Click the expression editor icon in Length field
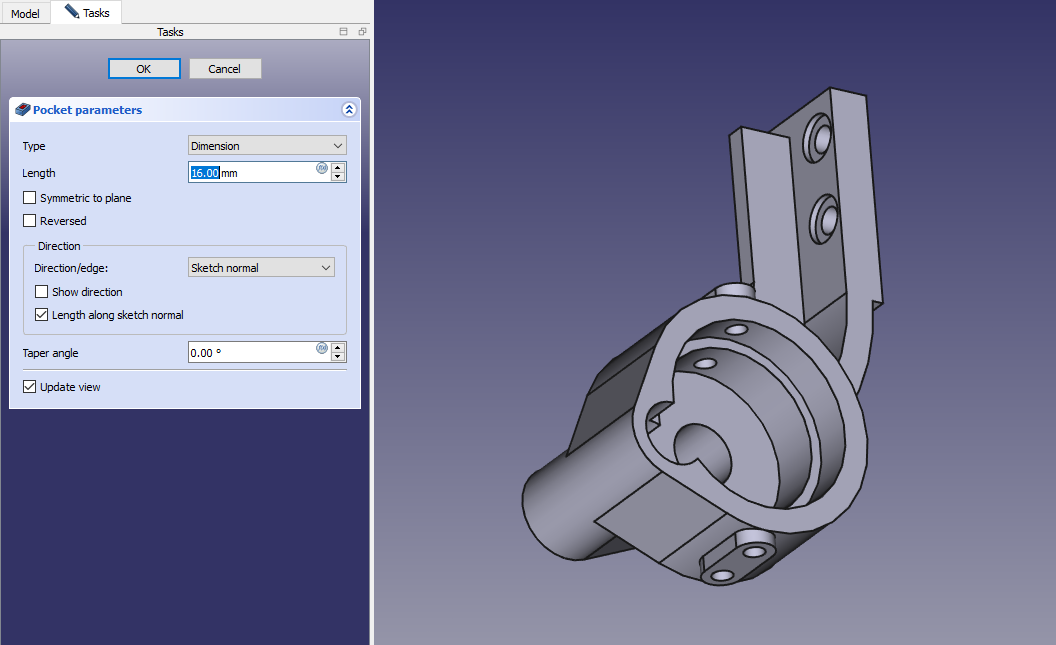The height and width of the screenshot is (645, 1056). click(x=322, y=168)
